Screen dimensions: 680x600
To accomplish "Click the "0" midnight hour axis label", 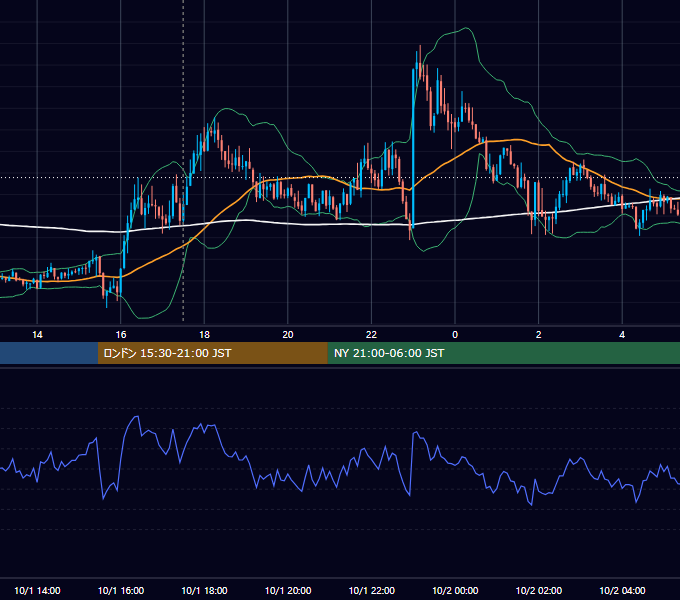I will tap(455, 335).
